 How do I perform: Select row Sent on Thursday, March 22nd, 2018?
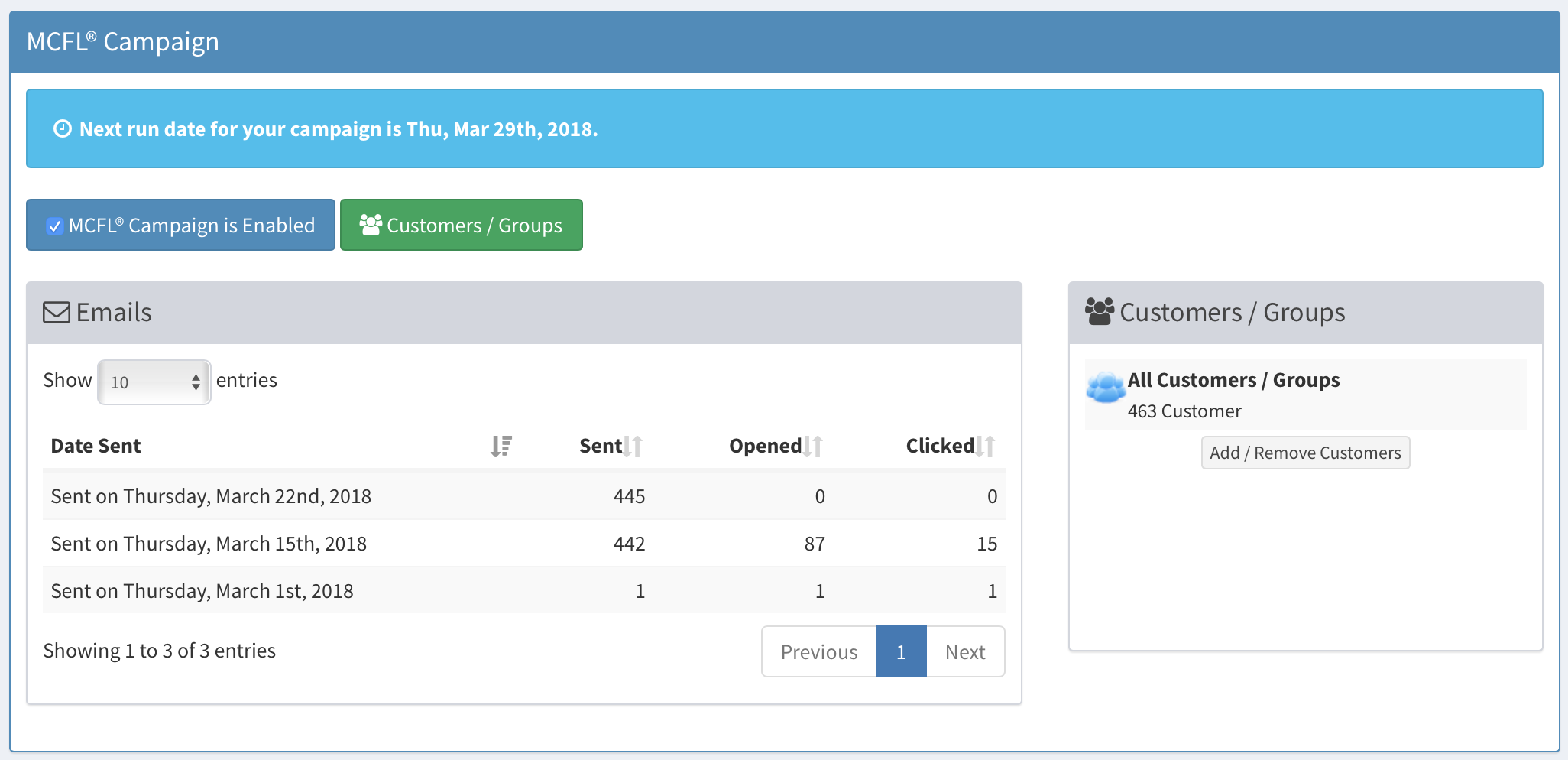click(523, 496)
